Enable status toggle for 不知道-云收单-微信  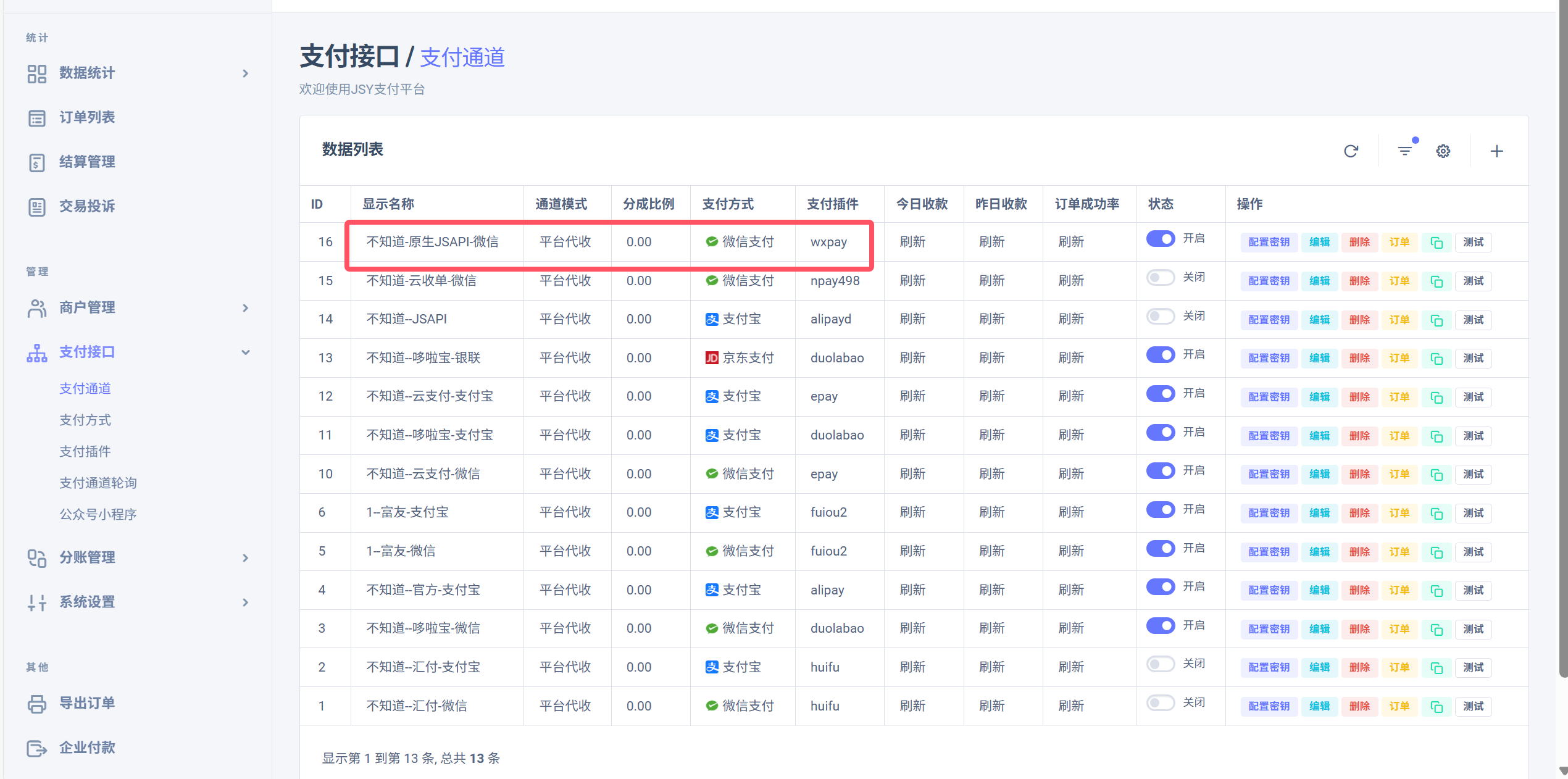[1160, 278]
